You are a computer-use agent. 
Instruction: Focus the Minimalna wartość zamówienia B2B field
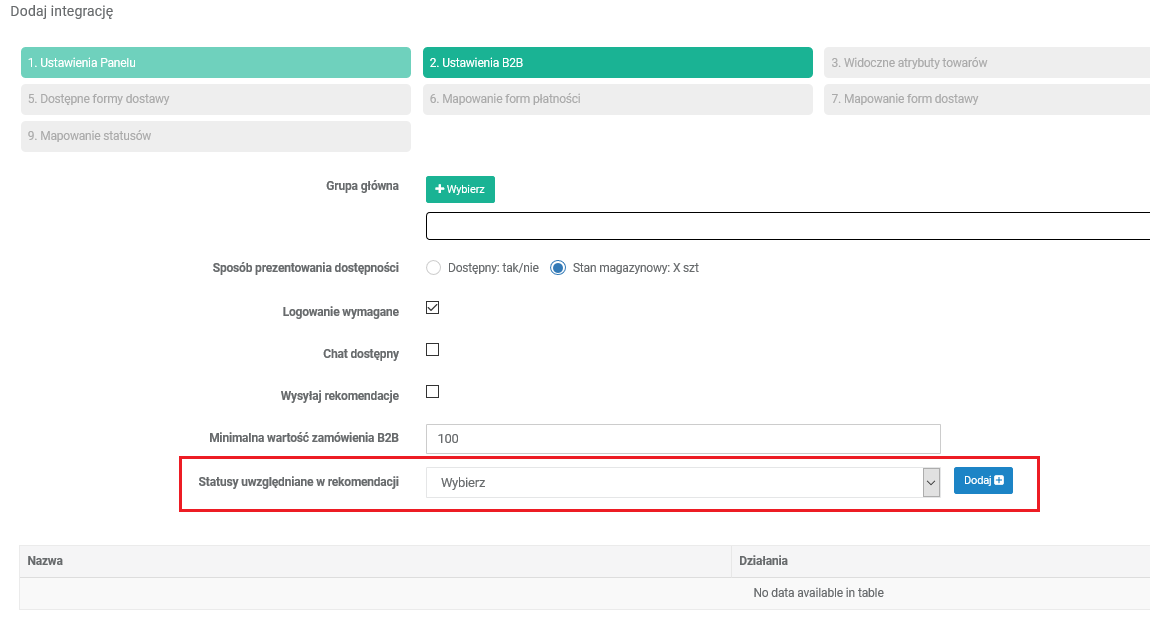[x=683, y=439]
